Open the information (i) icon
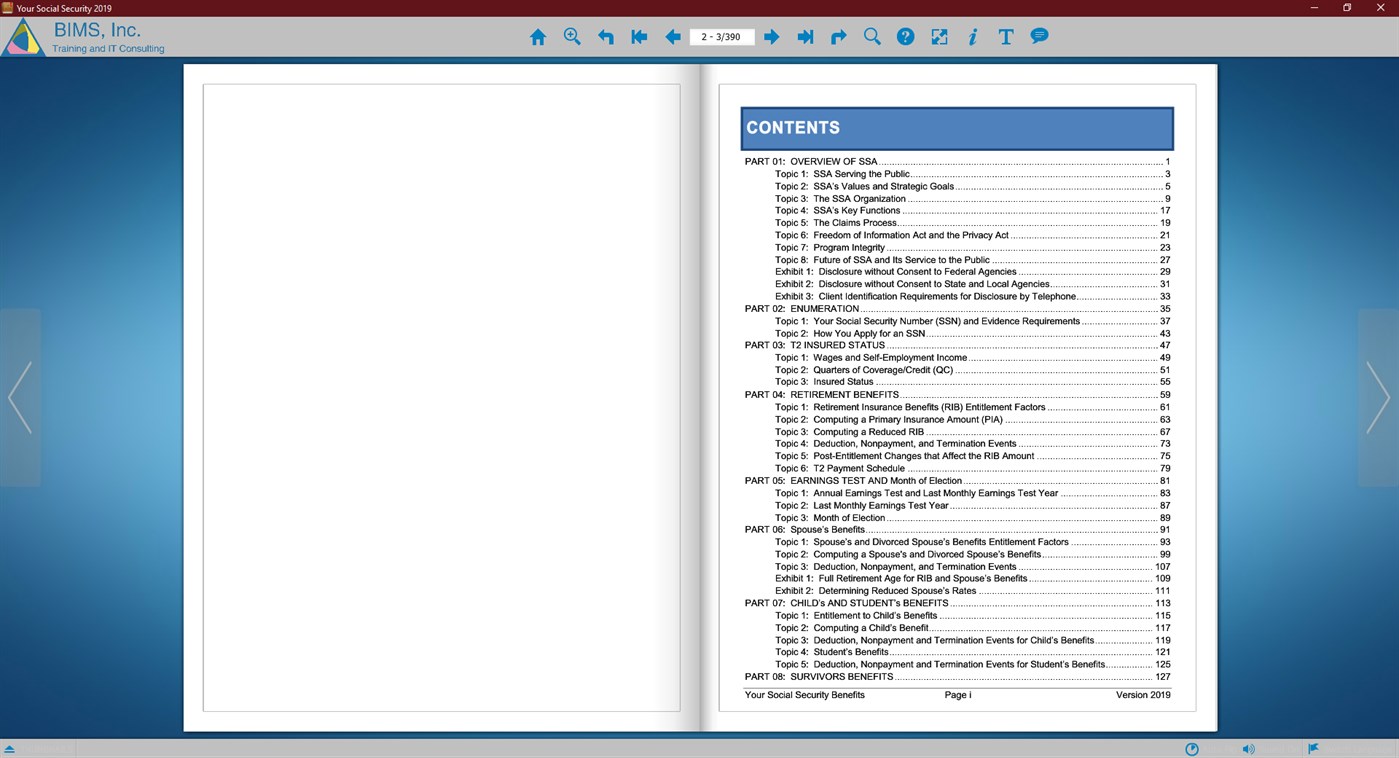1399x758 pixels. [972, 37]
